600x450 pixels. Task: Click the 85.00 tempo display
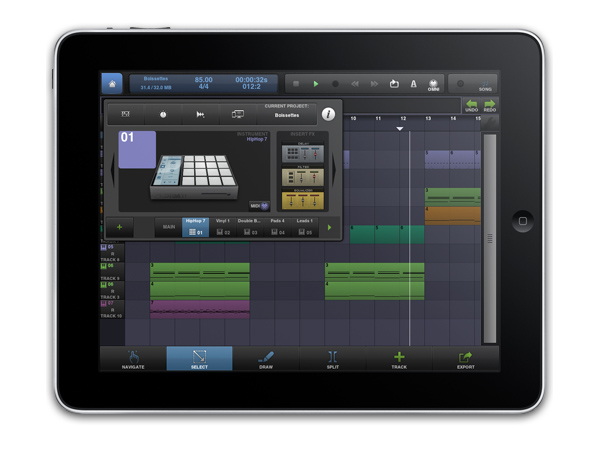(x=204, y=80)
